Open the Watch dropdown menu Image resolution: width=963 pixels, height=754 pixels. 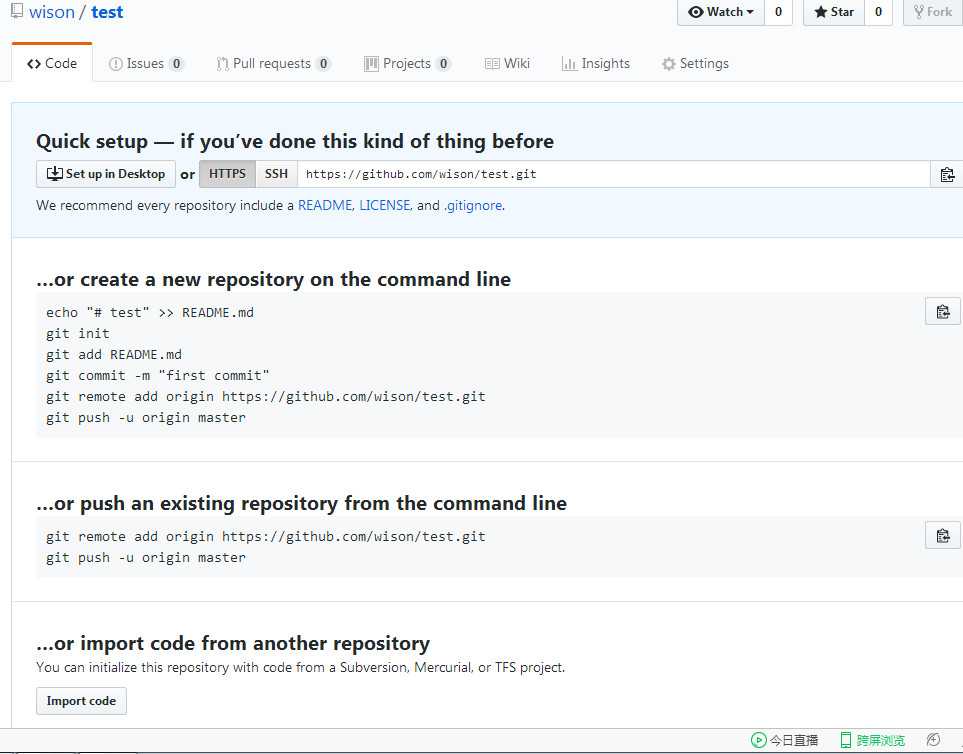coord(721,12)
